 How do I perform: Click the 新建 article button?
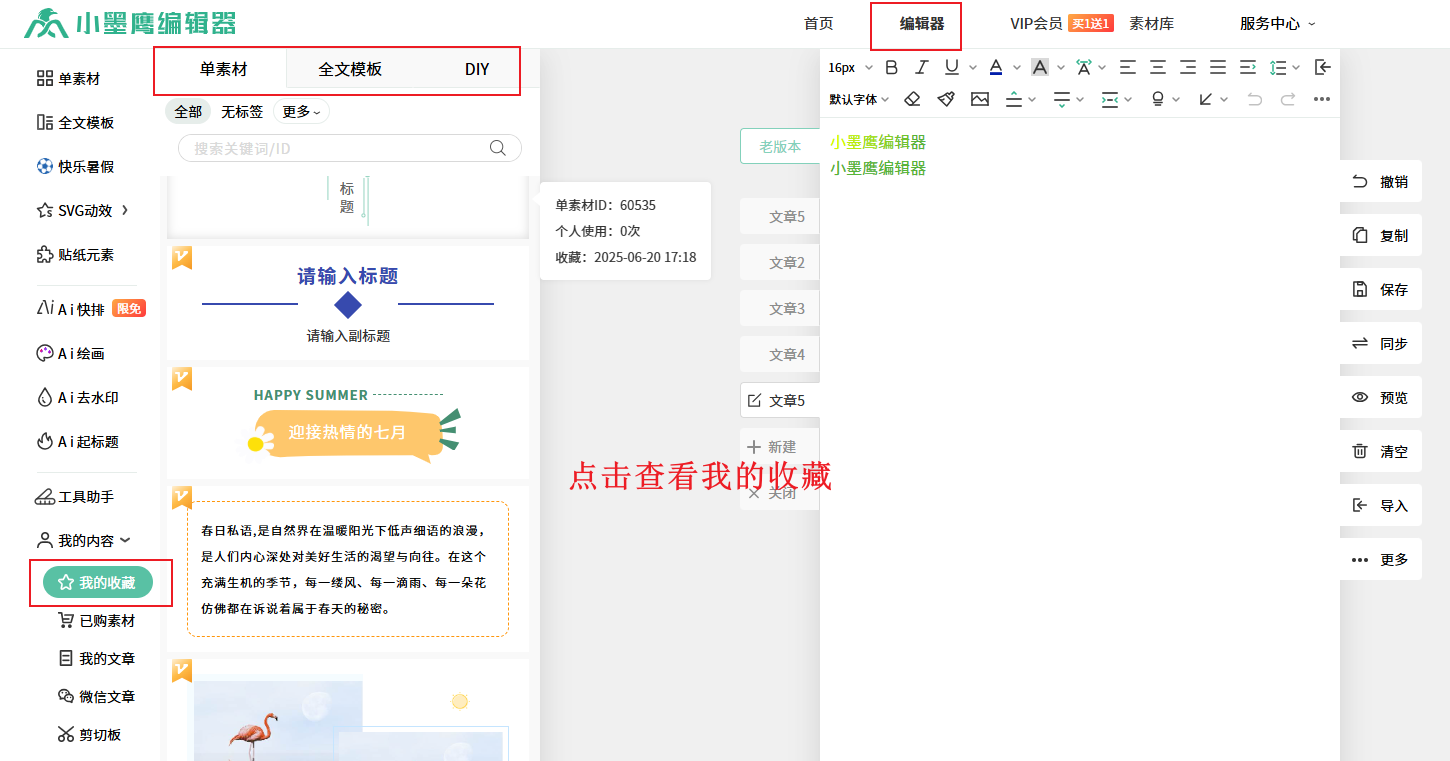780,447
